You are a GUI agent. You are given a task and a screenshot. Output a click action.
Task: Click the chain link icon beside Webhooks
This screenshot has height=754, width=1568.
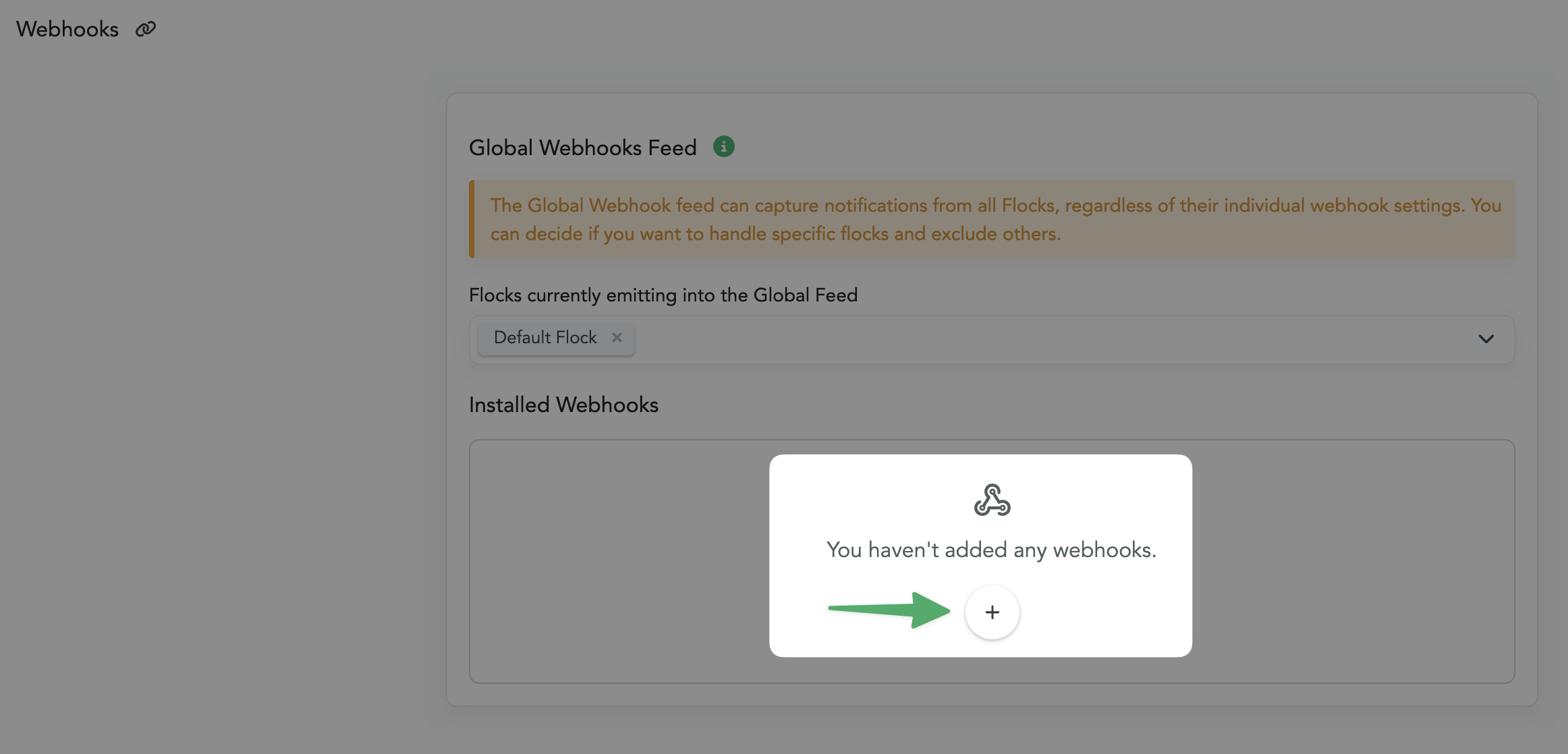(x=146, y=29)
